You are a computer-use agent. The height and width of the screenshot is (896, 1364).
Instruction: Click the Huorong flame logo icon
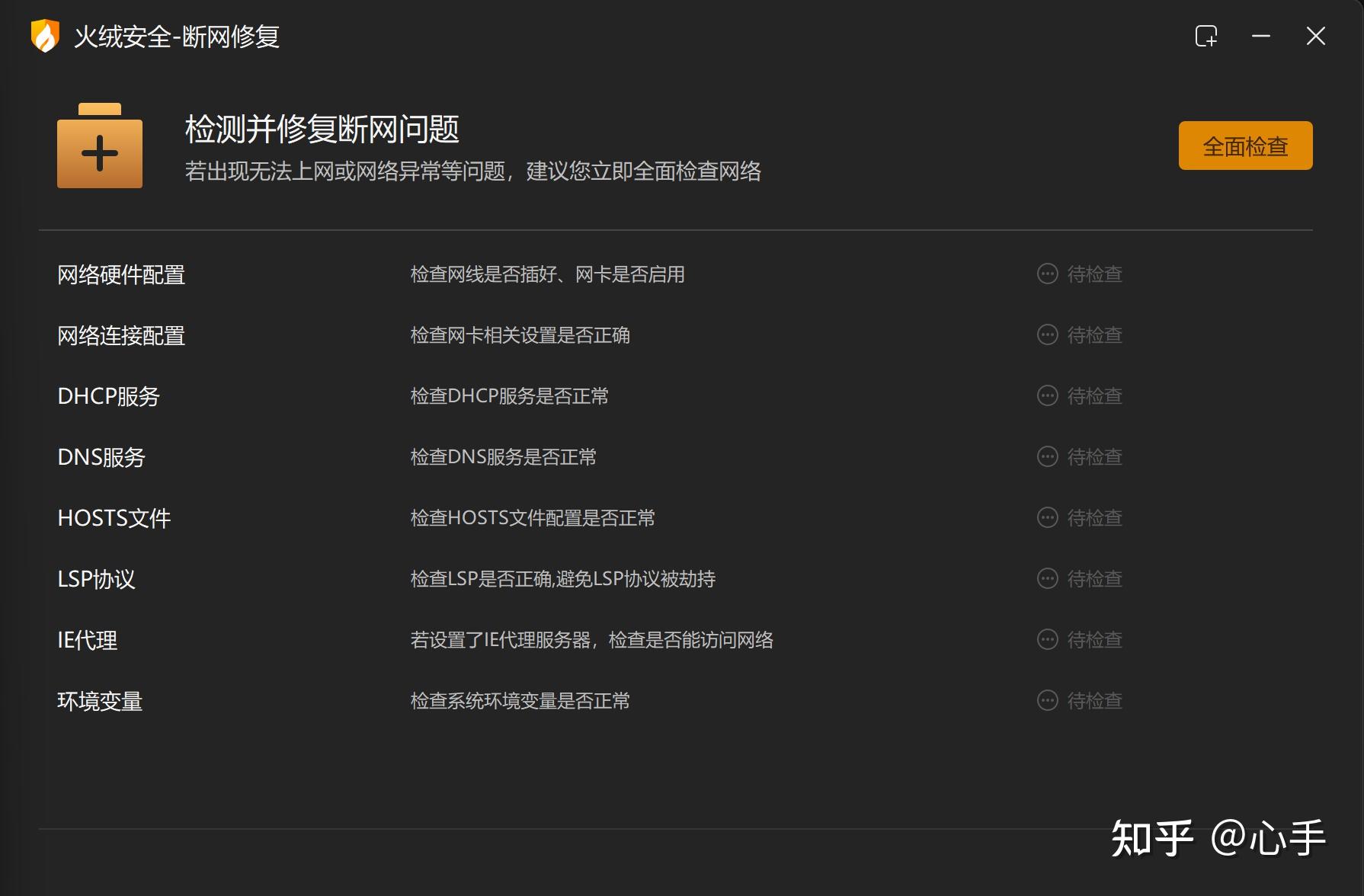pos(46,36)
